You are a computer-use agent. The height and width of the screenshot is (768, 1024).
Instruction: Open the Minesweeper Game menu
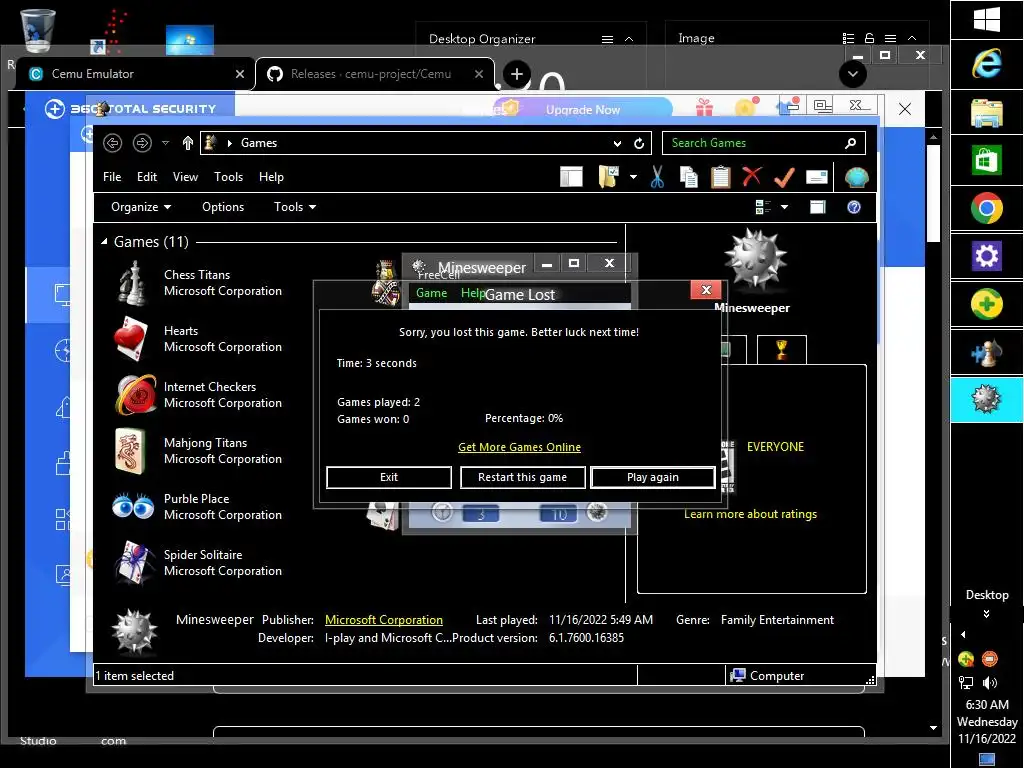click(432, 293)
